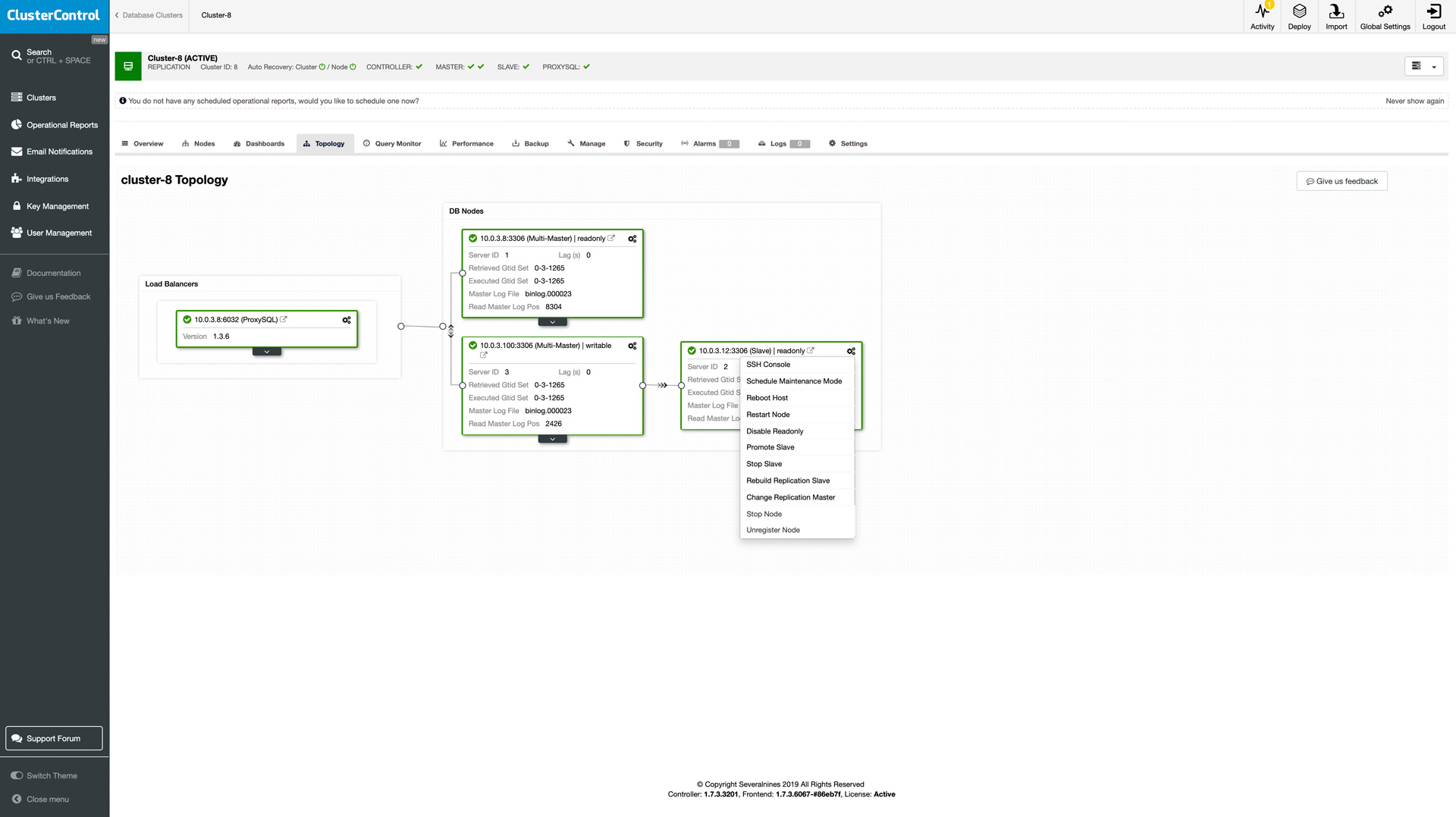Image resolution: width=1456 pixels, height=817 pixels.
Task: Toggle Auto Recovery Node power icon
Action: coord(353,67)
